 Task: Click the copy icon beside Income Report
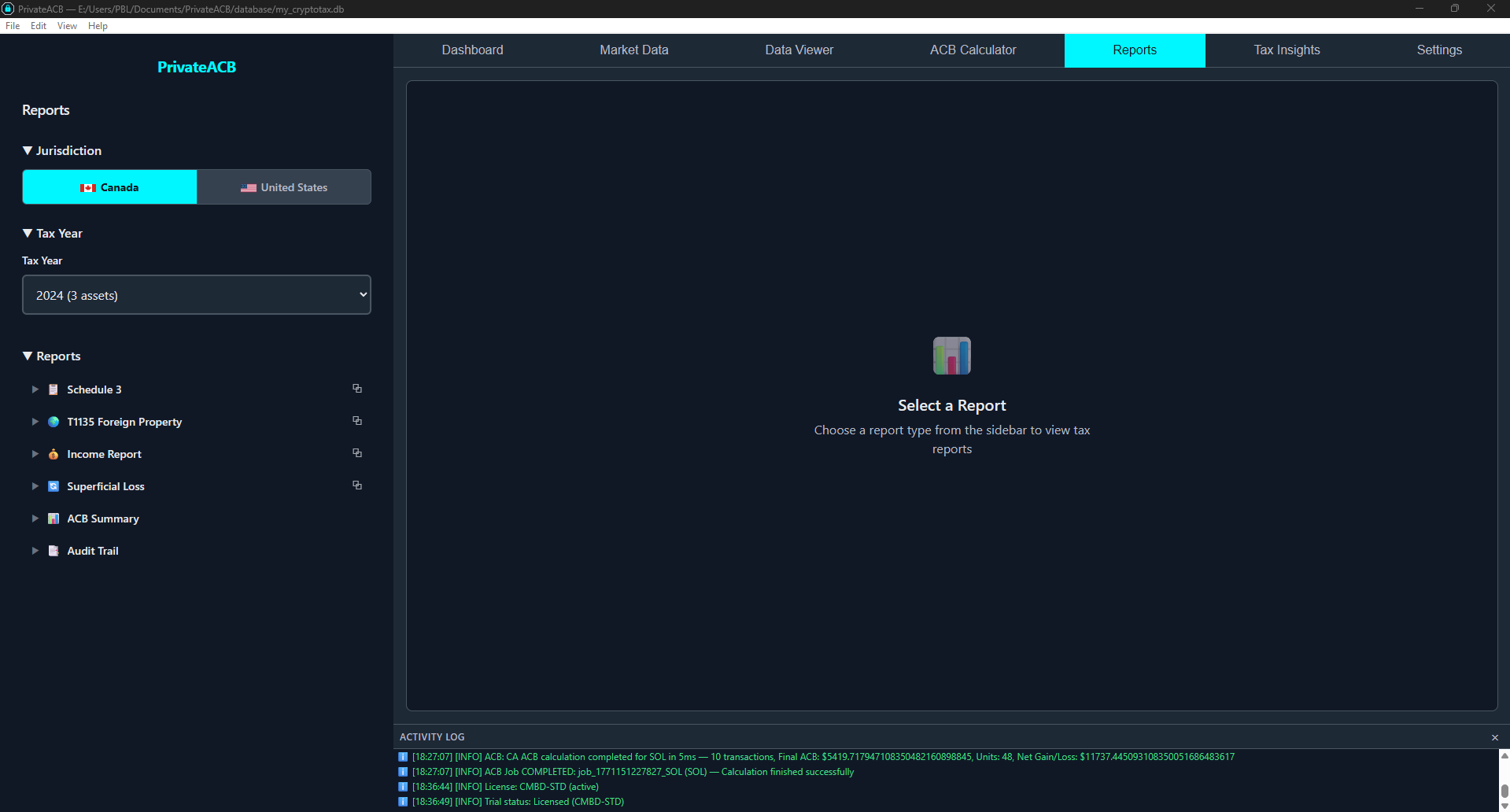pos(357,453)
